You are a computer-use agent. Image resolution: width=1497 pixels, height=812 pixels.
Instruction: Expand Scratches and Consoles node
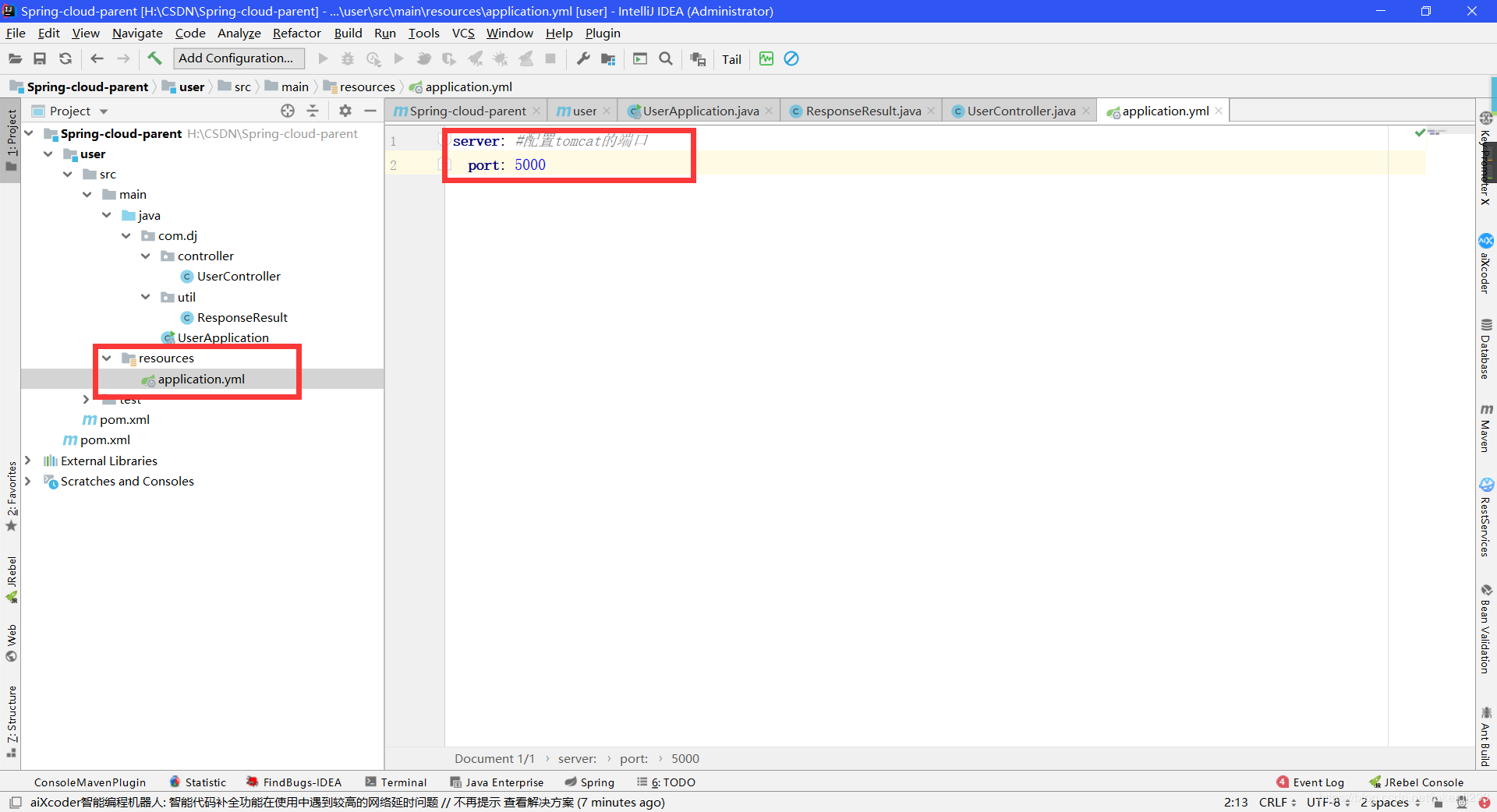28,481
